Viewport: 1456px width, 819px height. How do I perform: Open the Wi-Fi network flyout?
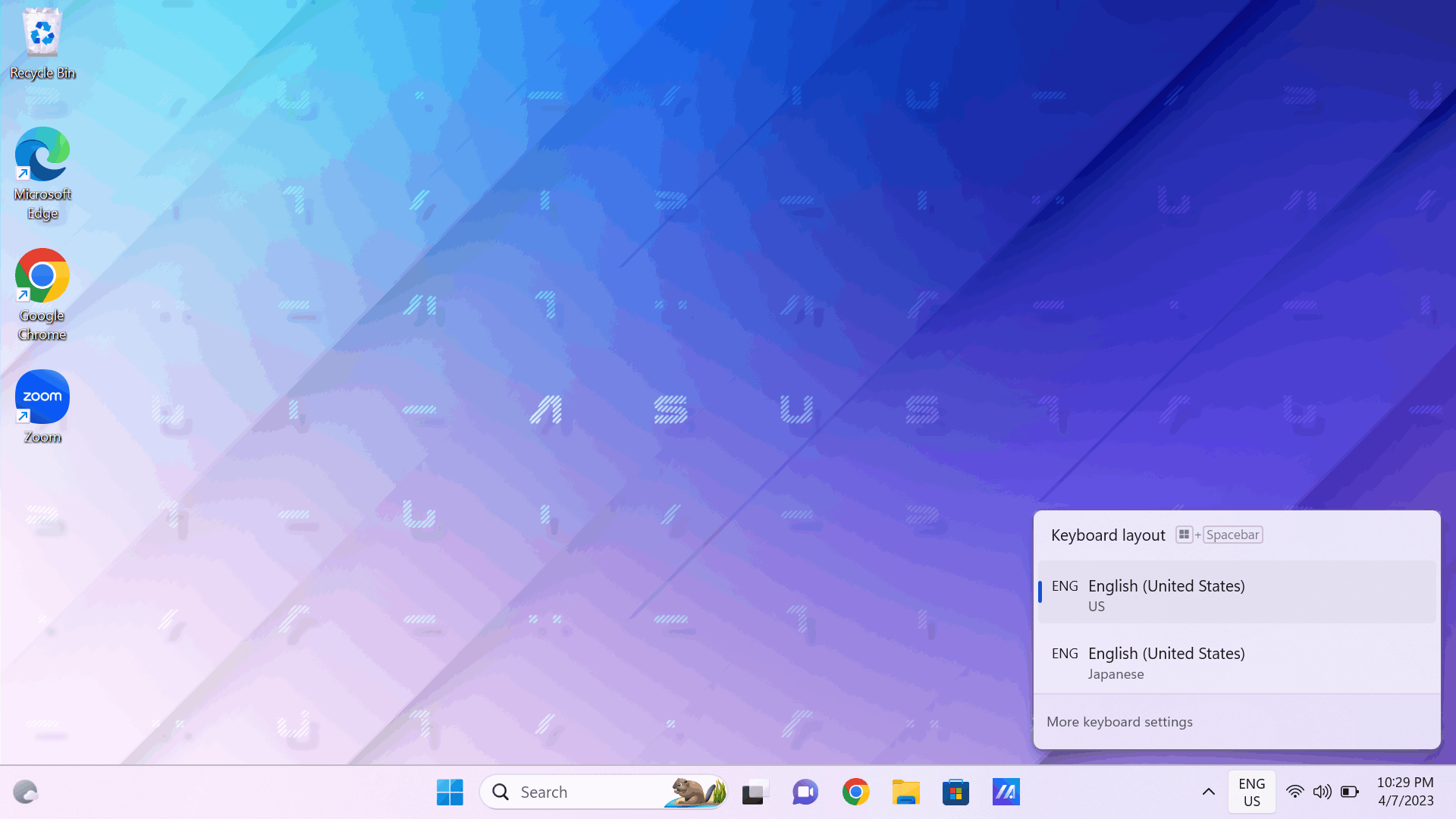[x=1294, y=791]
